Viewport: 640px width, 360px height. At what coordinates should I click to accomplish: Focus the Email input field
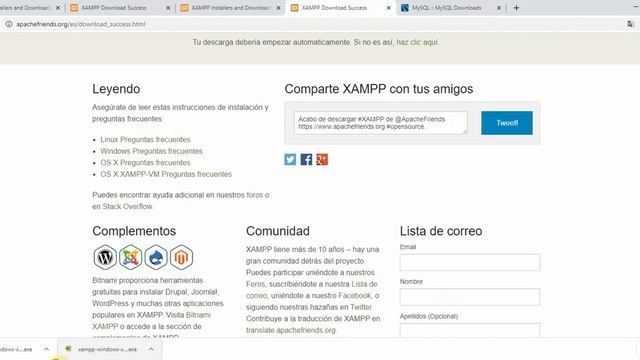470,262
